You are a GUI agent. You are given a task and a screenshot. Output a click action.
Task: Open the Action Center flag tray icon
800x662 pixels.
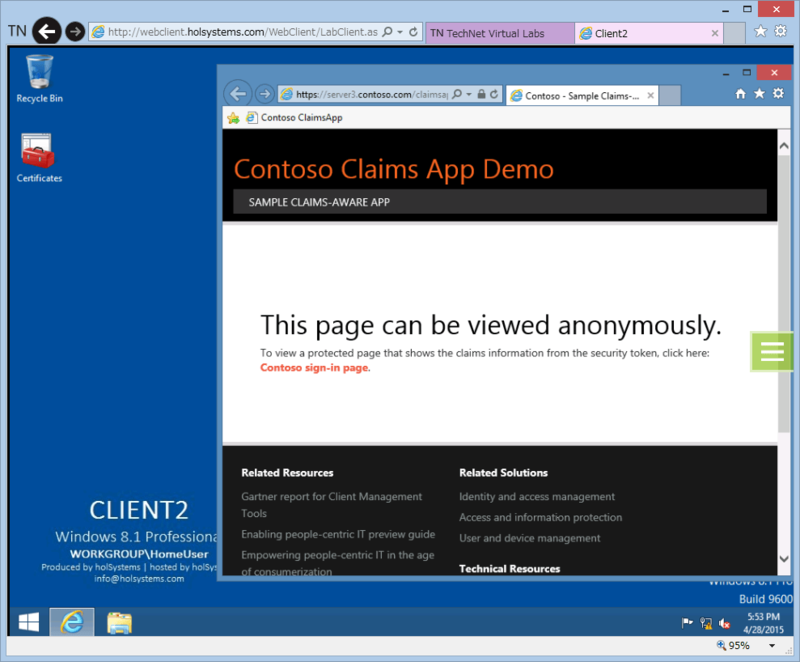click(687, 623)
